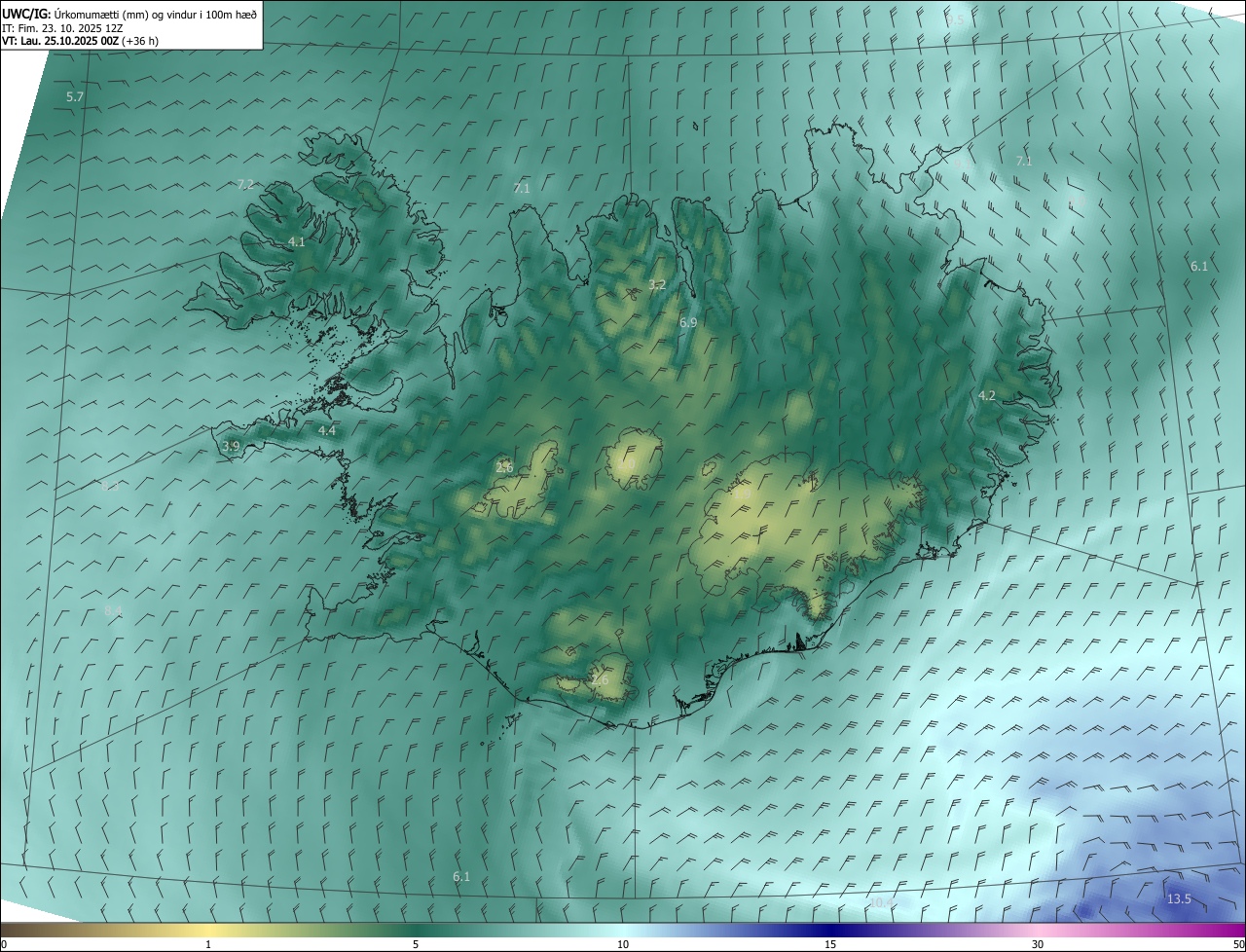Click the color scale label 15
This screenshot has width=1246, height=952.
pyautogui.click(x=830, y=944)
